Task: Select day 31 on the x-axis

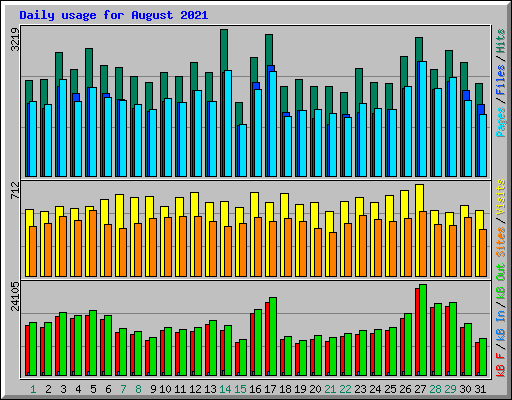Action: pyautogui.click(x=480, y=389)
